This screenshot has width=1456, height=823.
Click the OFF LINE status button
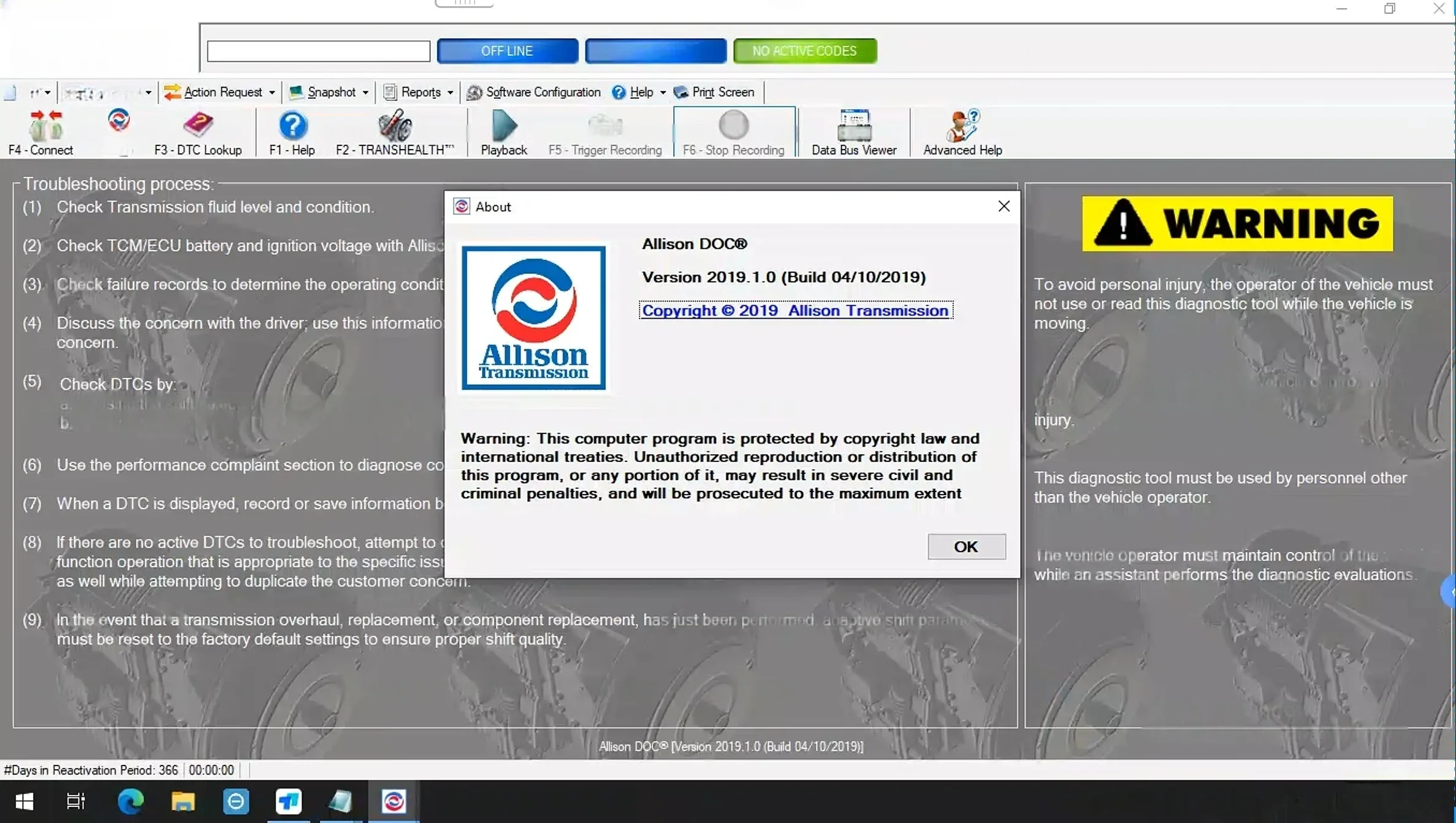tap(507, 51)
